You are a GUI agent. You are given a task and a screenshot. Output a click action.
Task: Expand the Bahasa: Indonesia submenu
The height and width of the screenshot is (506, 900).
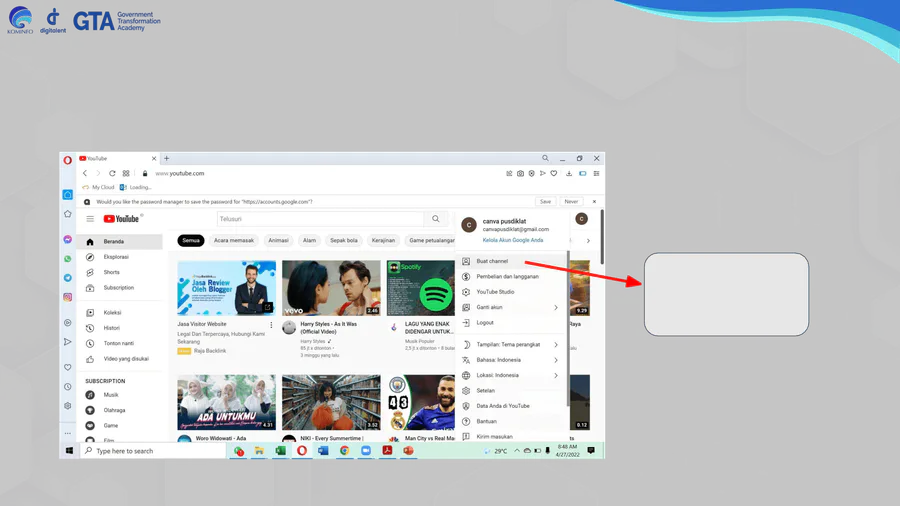(x=556, y=360)
